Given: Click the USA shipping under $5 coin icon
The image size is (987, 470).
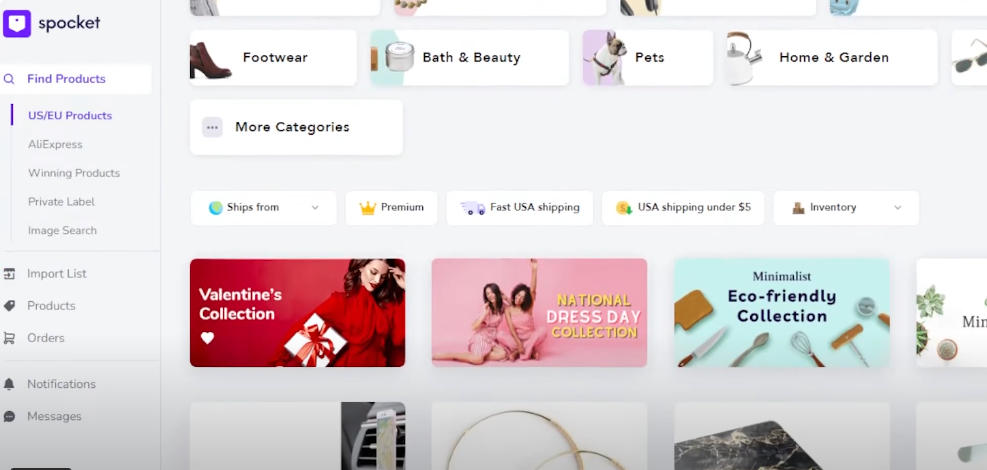Looking at the screenshot, I should [624, 208].
